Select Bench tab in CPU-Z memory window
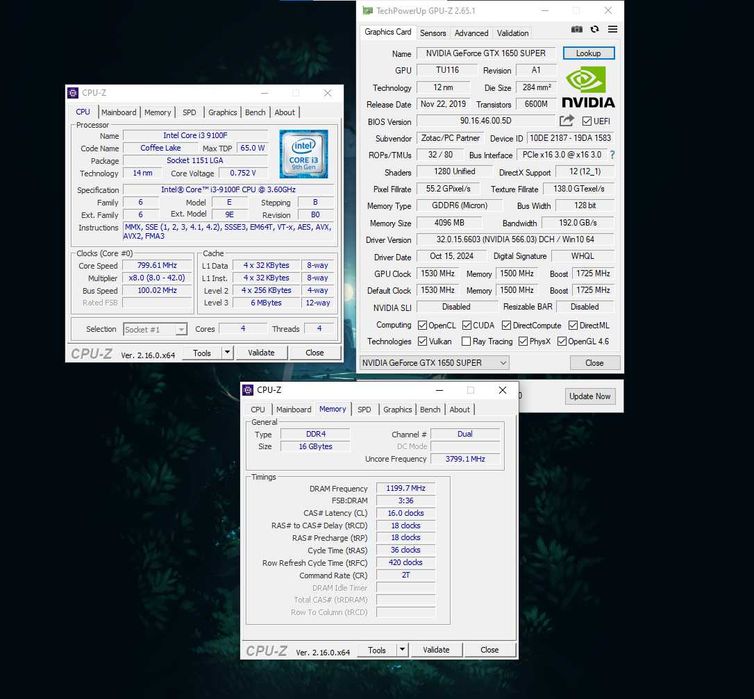This screenshot has width=754, height=699. pos(430,409)
